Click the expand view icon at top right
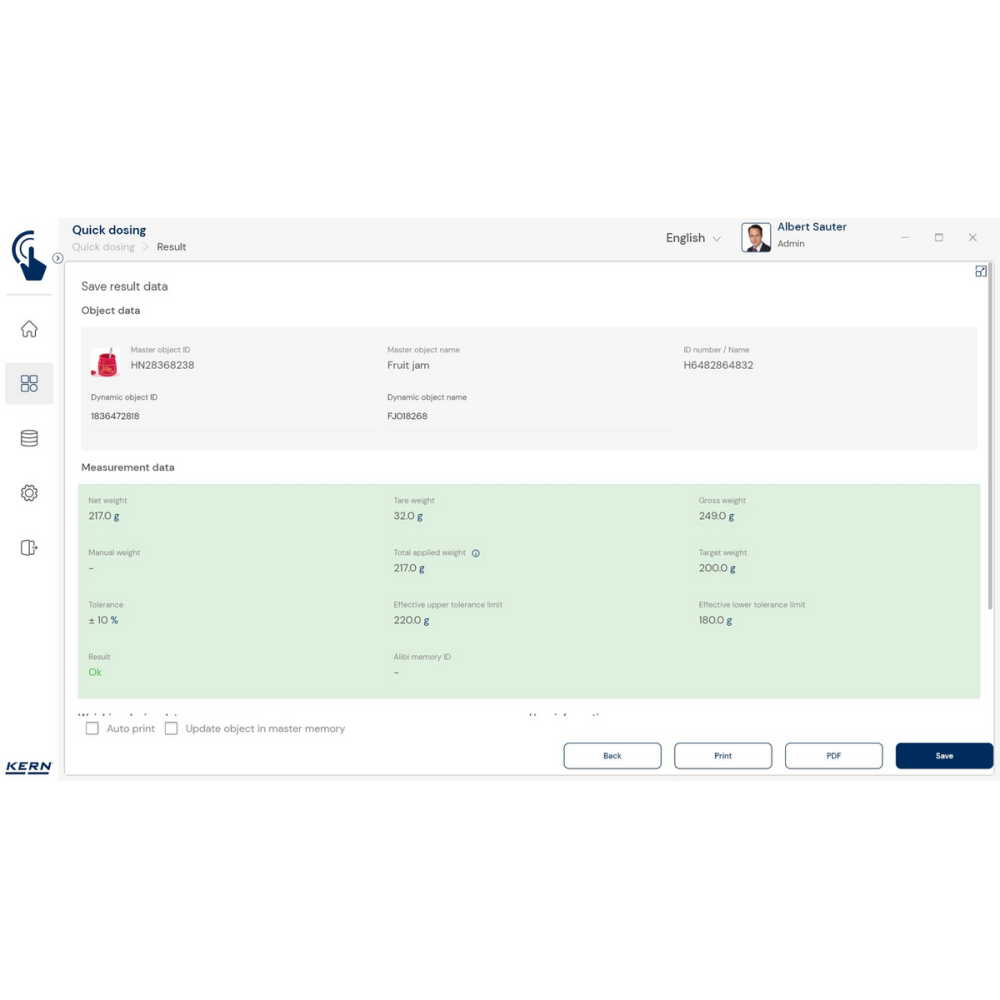1000x1000 pixels. point(981,271)
